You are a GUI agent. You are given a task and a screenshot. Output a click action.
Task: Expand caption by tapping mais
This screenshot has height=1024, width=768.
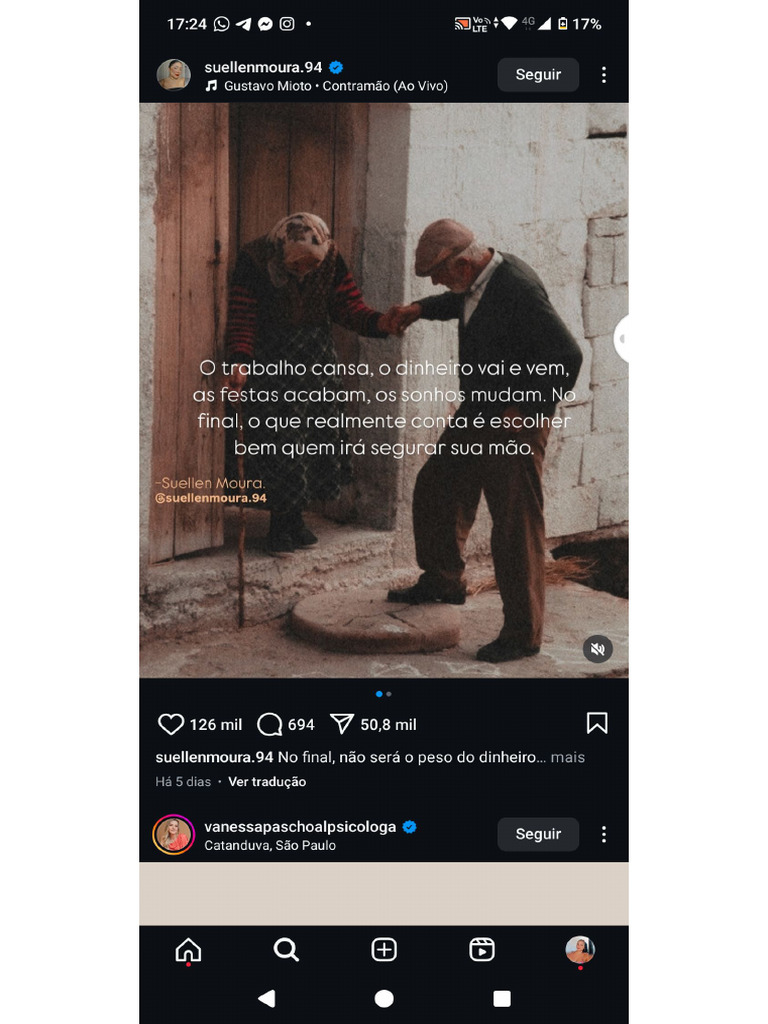(568, 758)
